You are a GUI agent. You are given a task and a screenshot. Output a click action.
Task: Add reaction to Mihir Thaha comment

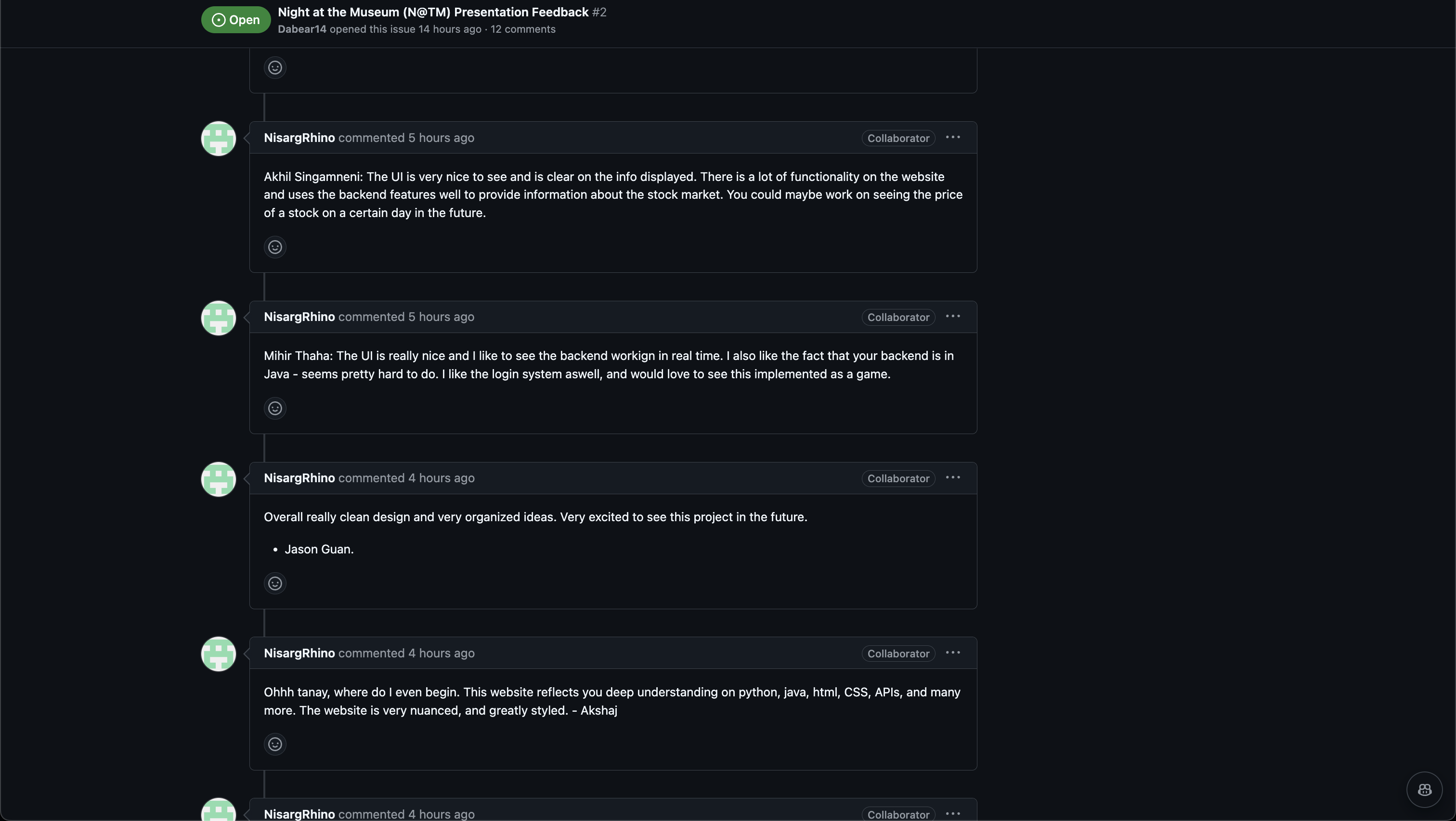275,408
